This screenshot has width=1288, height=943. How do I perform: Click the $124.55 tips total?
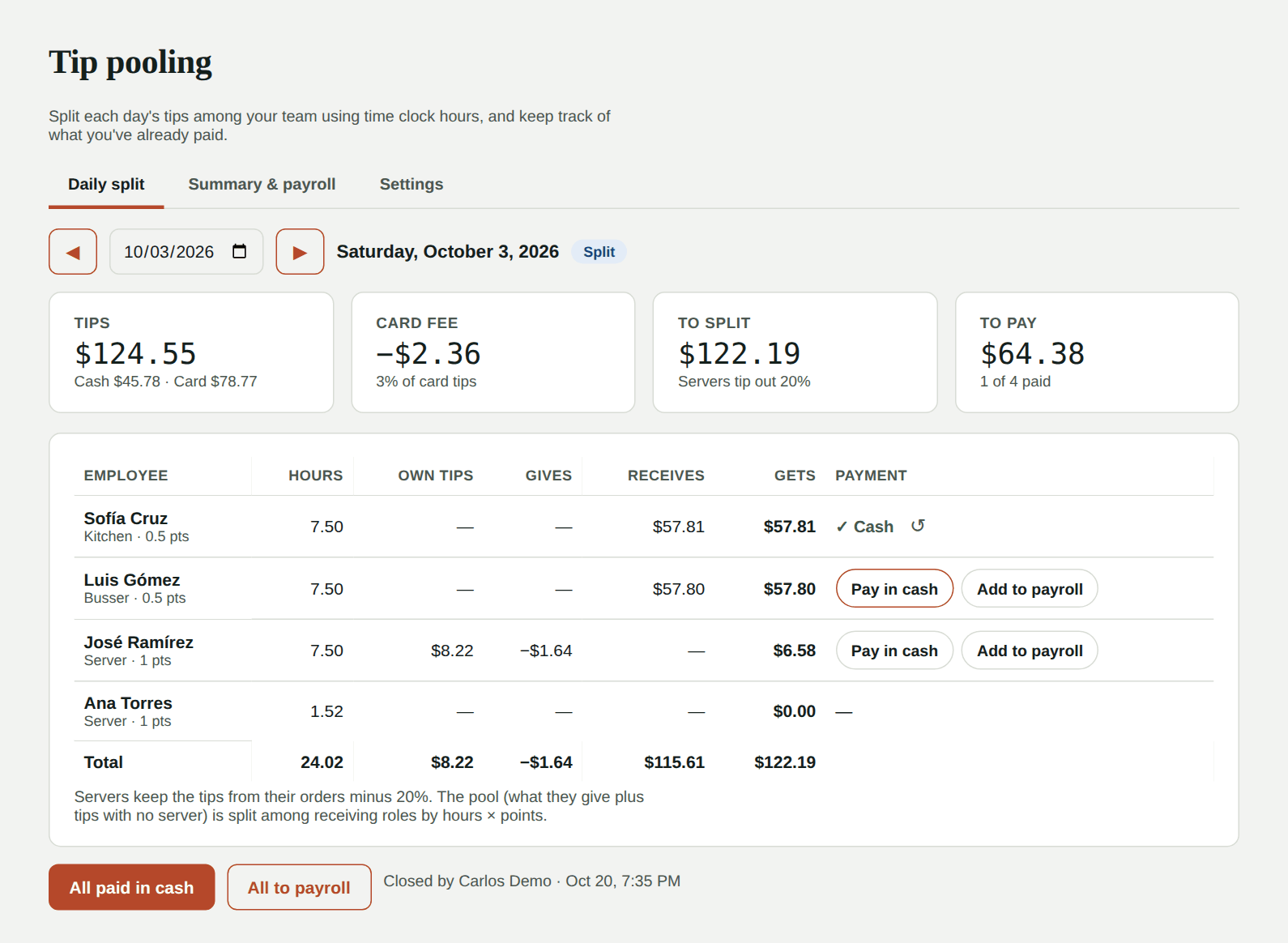point(135,354)
